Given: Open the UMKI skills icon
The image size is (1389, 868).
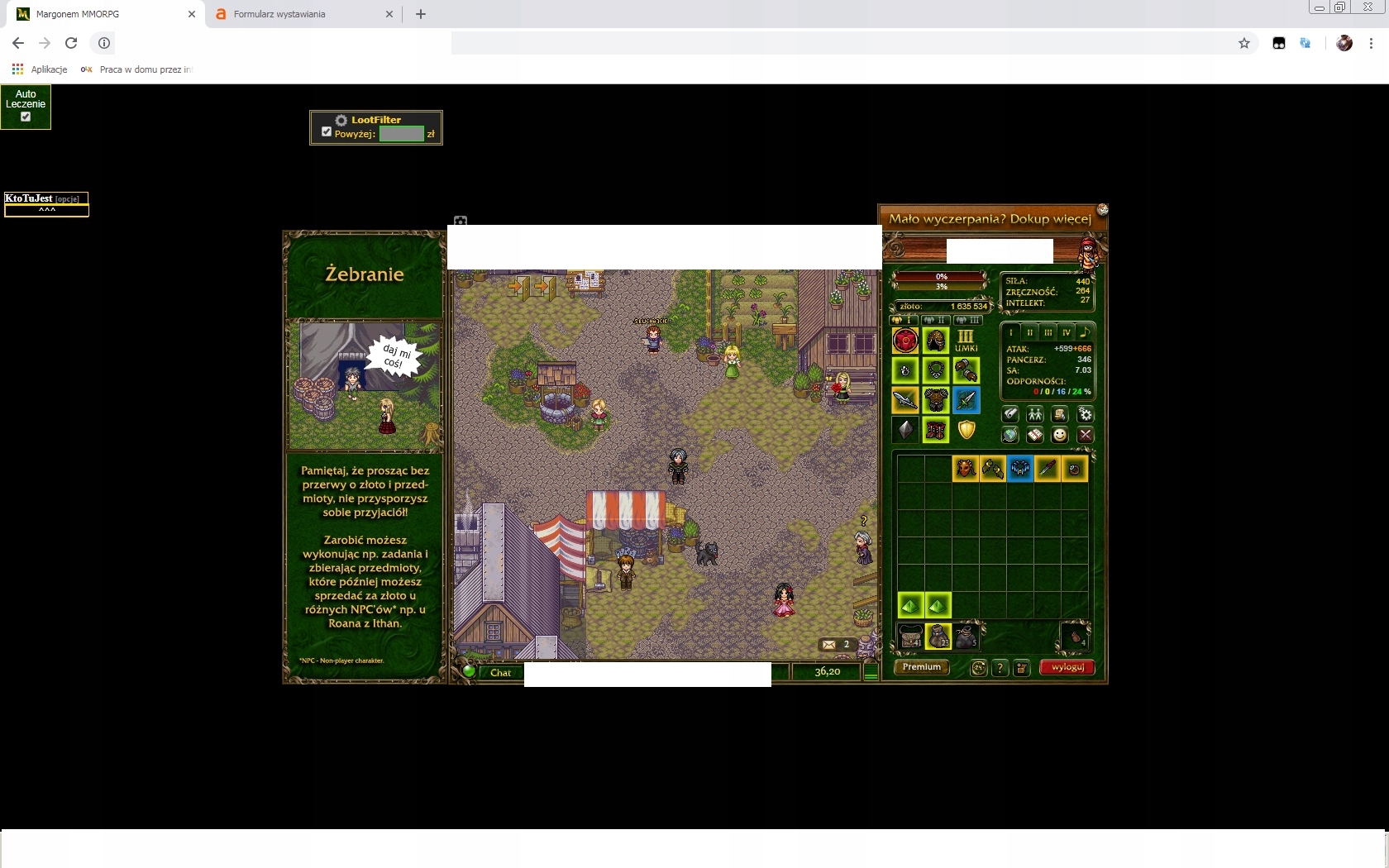Looking at the screenshot, I should coord(966,341).
